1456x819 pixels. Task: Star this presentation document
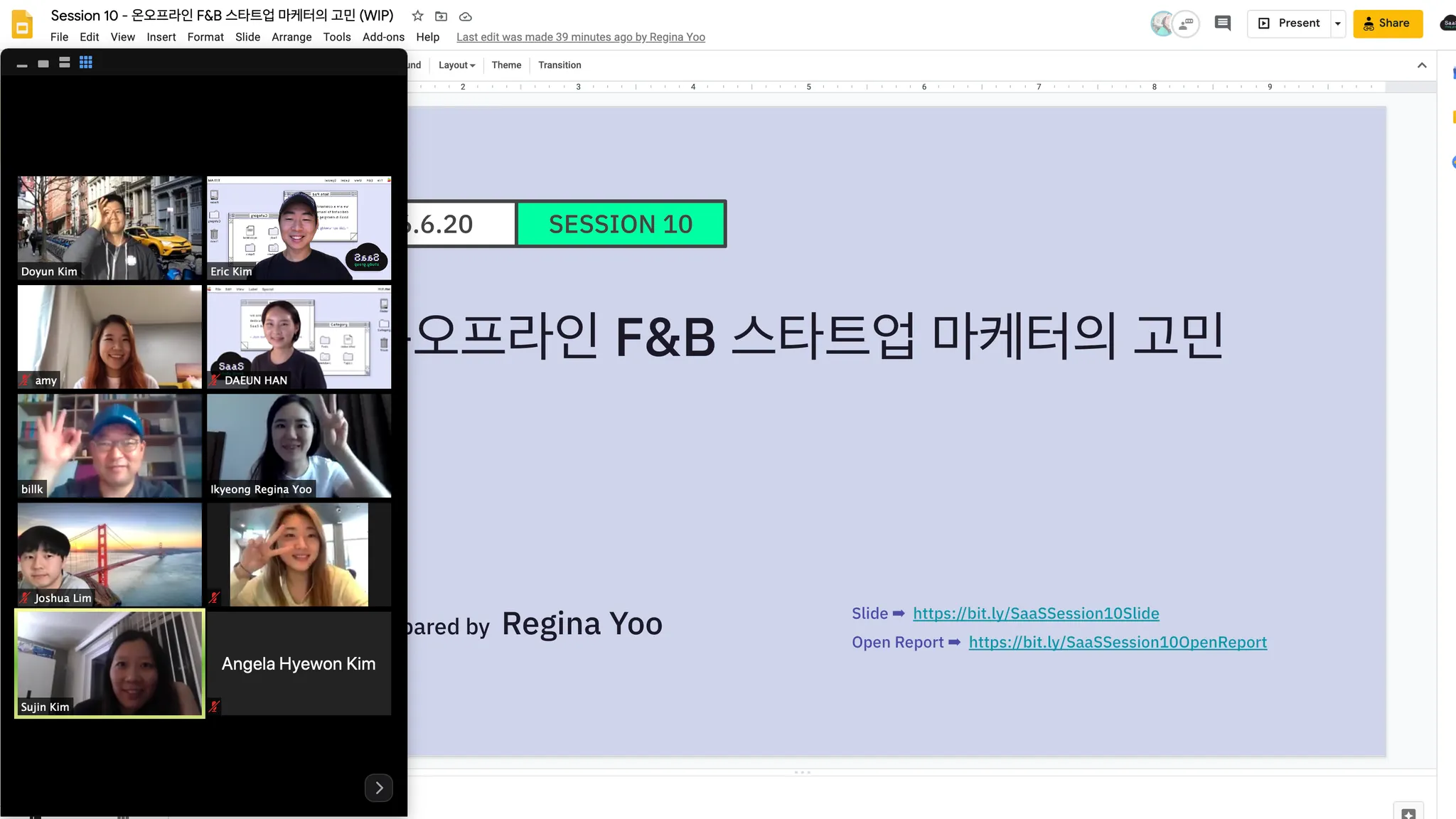(418, 16)
